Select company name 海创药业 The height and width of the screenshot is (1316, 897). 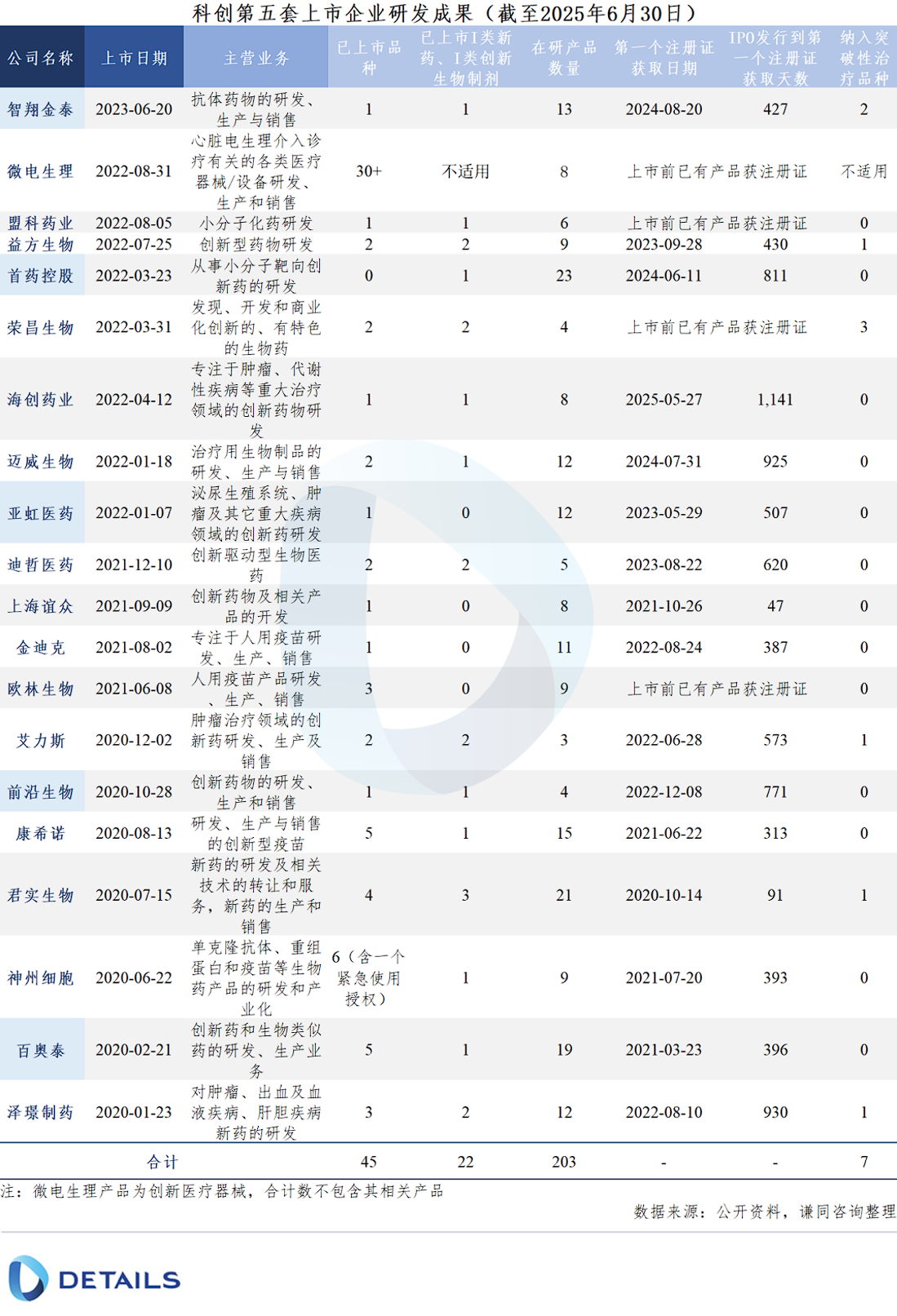pos(41,400)
